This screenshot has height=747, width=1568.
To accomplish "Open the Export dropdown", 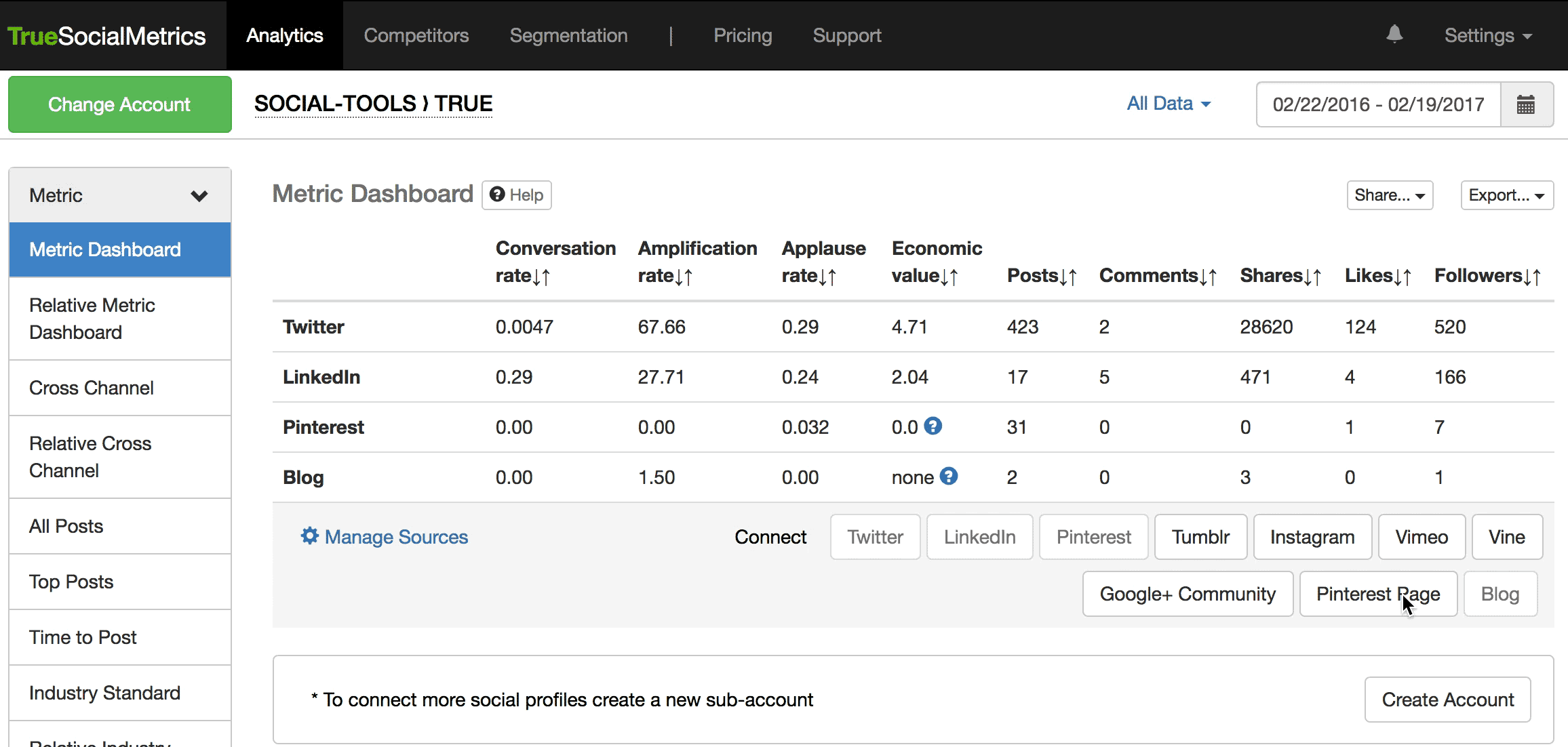I will [x=1506, y=195].
